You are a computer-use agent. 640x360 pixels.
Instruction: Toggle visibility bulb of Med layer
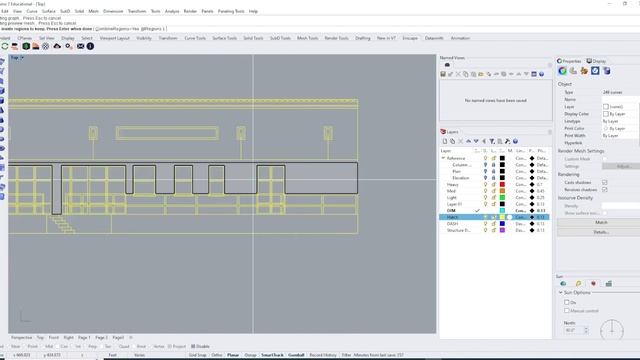coord(485,191)
